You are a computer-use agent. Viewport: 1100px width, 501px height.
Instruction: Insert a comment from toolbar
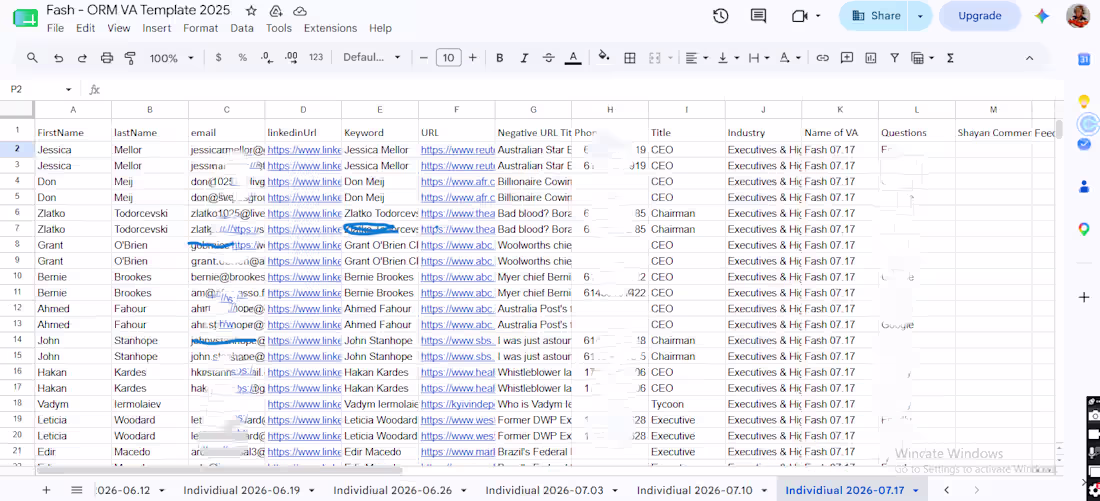[x=847, y=58]
